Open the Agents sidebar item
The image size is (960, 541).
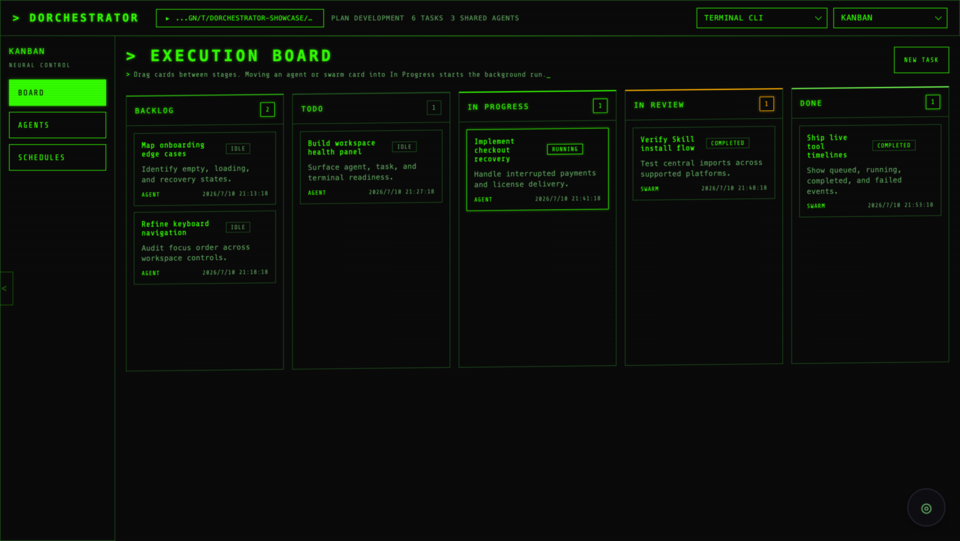(x=58, y=125)
